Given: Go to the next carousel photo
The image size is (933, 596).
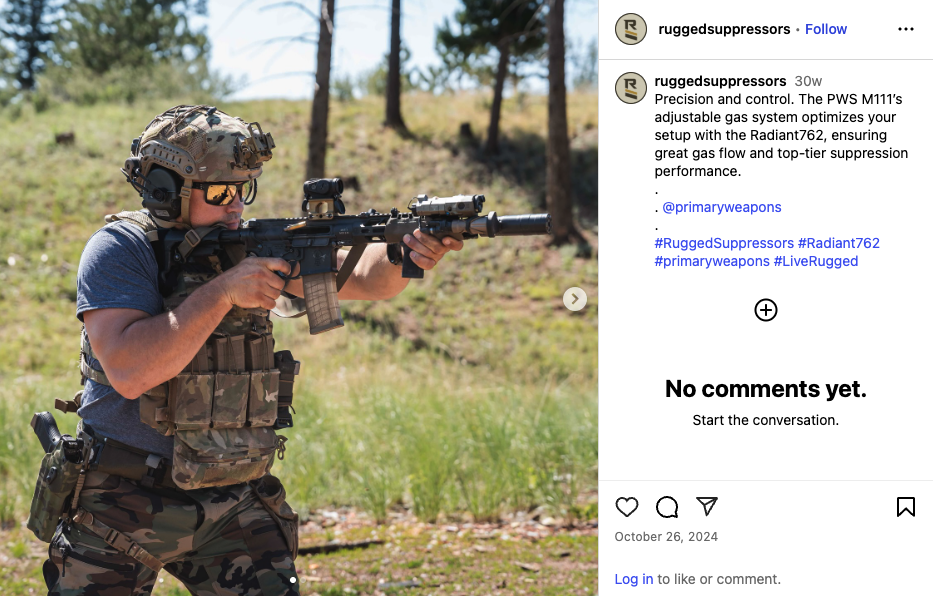Looking at the screenshot, I should click(x=574, y=299).
